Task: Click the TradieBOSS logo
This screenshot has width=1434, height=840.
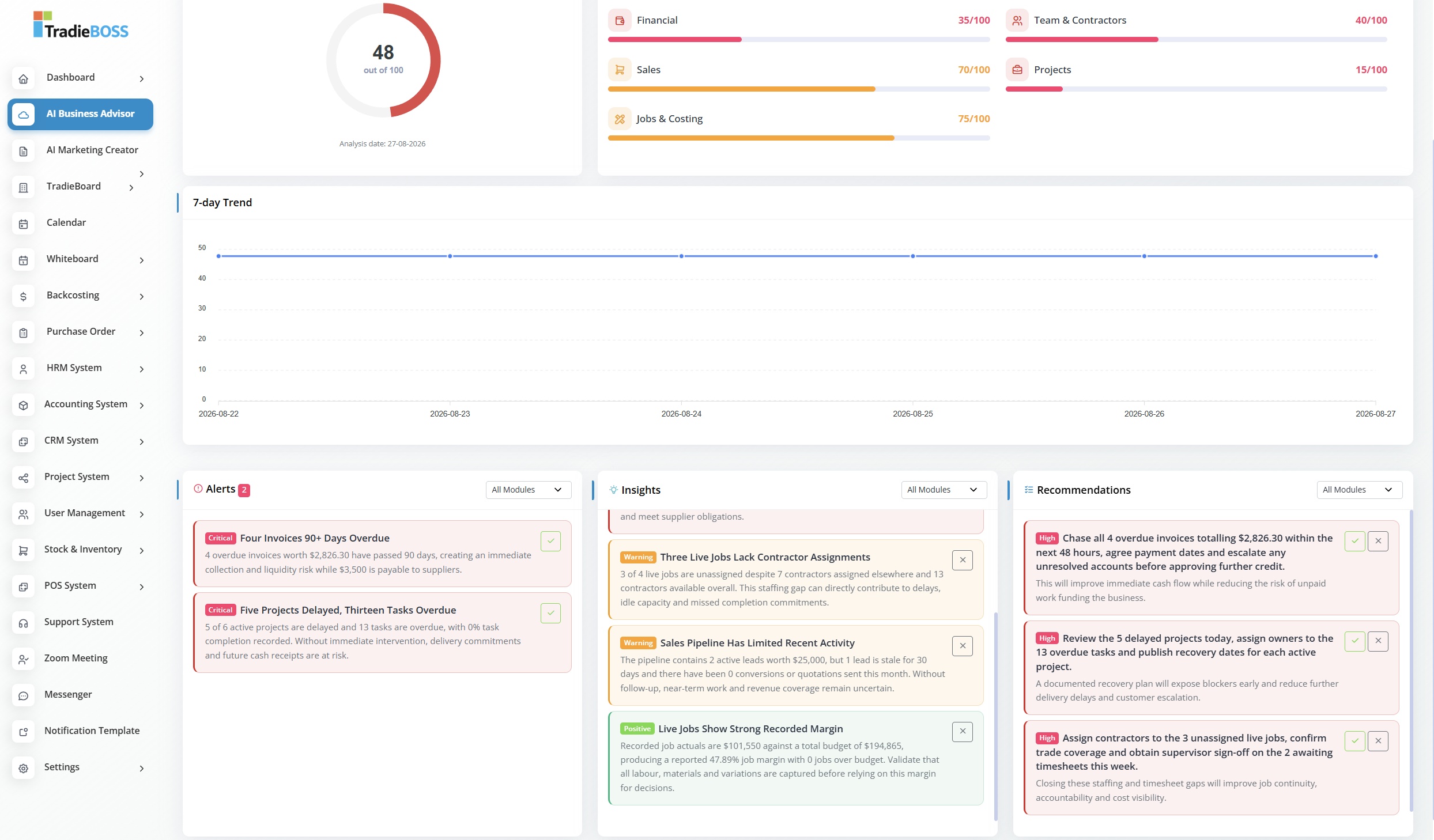Action: pyautogui.click(x=81, y=25)
